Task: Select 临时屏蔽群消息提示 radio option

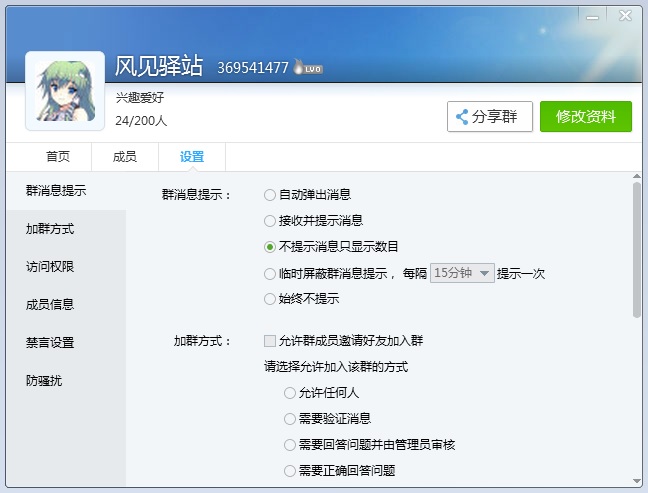Action: (x=270, y=274)
